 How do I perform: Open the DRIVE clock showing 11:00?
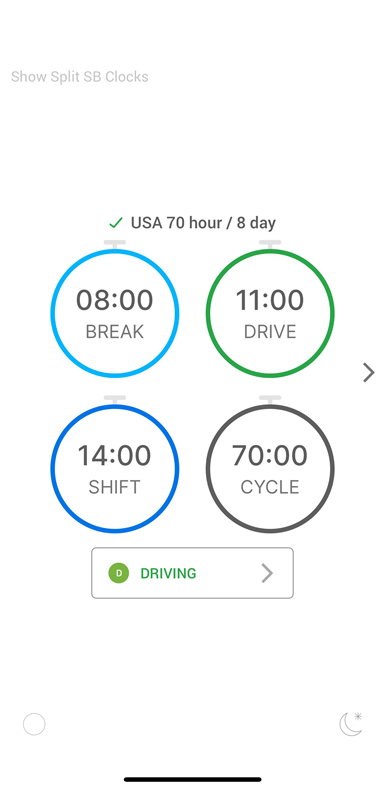coord(270,313)
